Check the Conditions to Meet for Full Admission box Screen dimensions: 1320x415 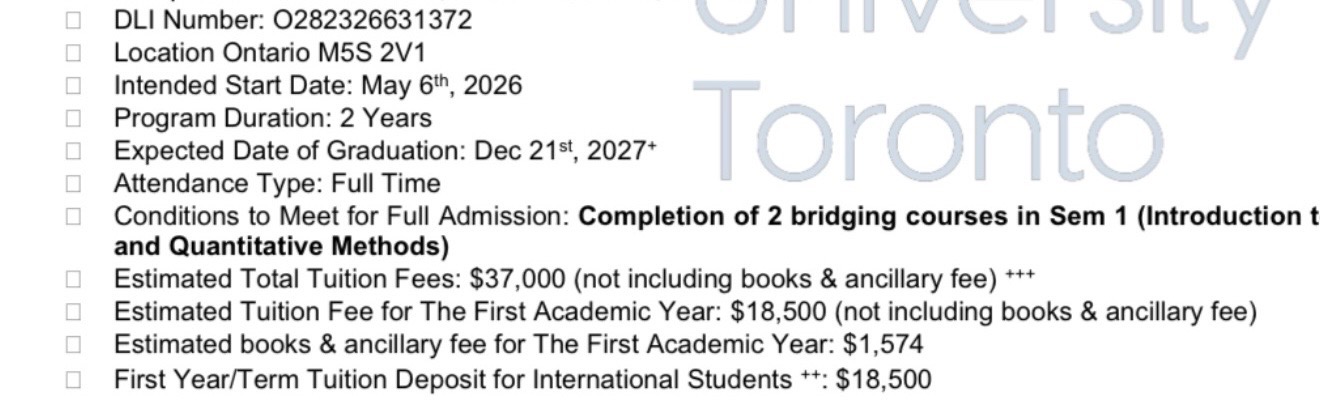coord(73,217)
